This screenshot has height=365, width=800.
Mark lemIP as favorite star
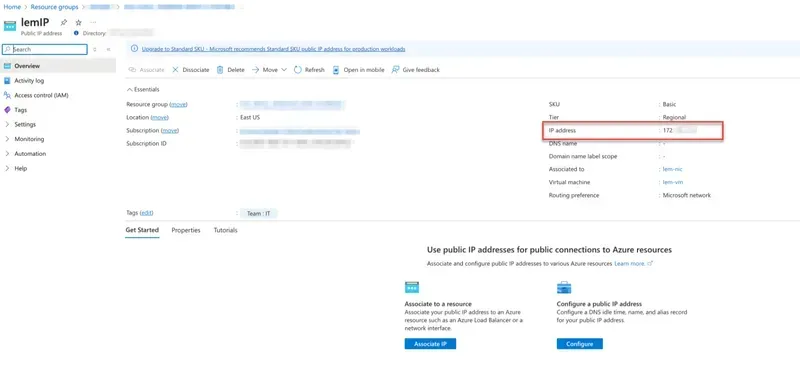[x=78, y=22]
